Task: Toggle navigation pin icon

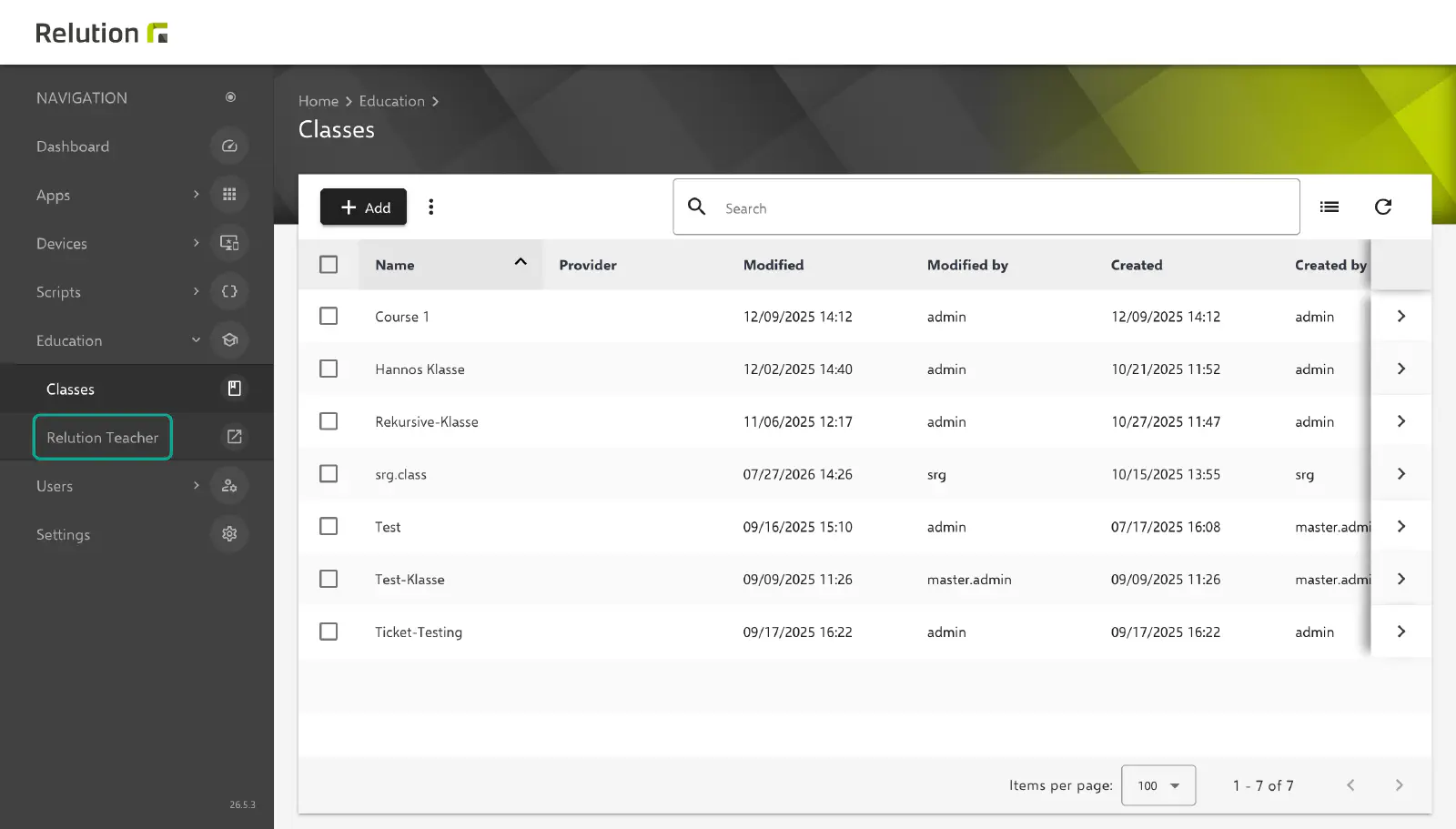Action: click(230, 97)
